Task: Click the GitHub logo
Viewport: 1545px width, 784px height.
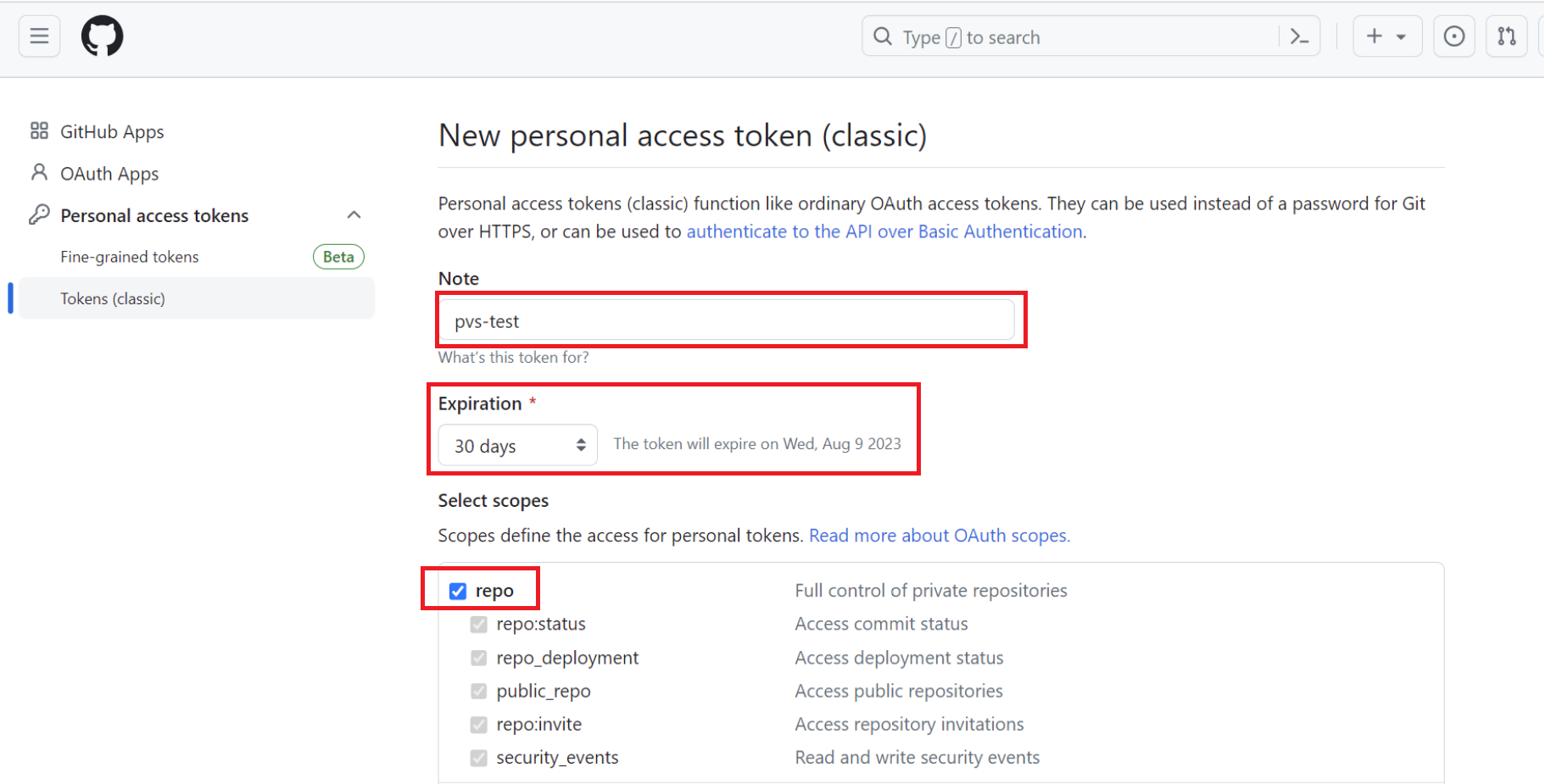Action: pyautogui.click(x=102, y=36)
